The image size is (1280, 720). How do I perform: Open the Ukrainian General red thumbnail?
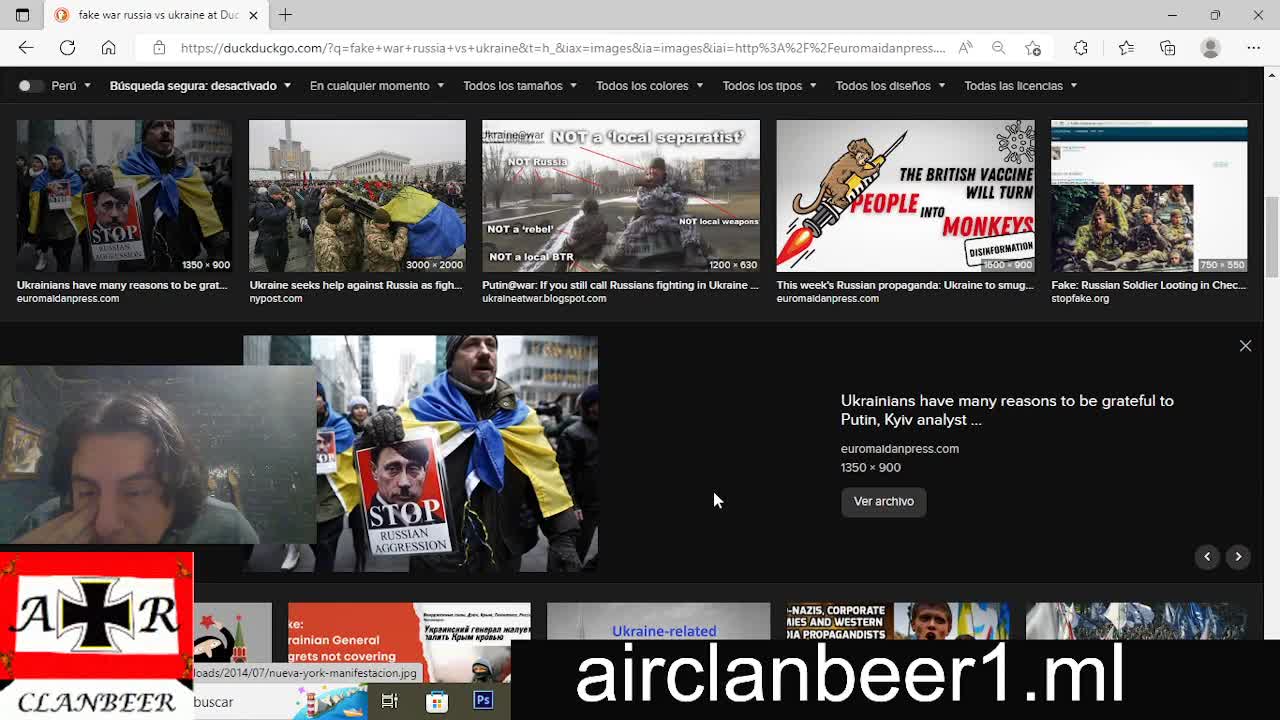pos(409,640)
